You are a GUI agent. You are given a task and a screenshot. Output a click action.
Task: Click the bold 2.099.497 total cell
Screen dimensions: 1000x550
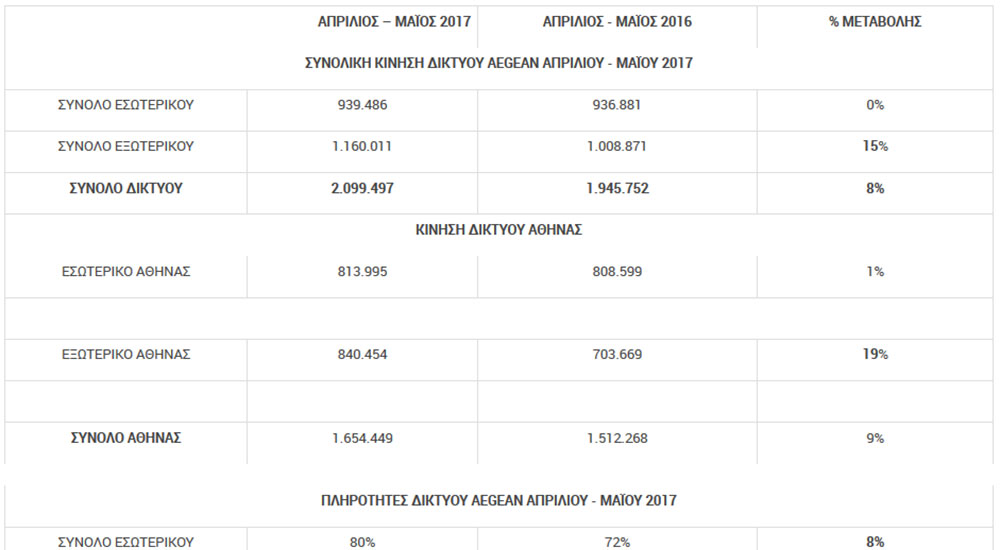coord(362,188)
